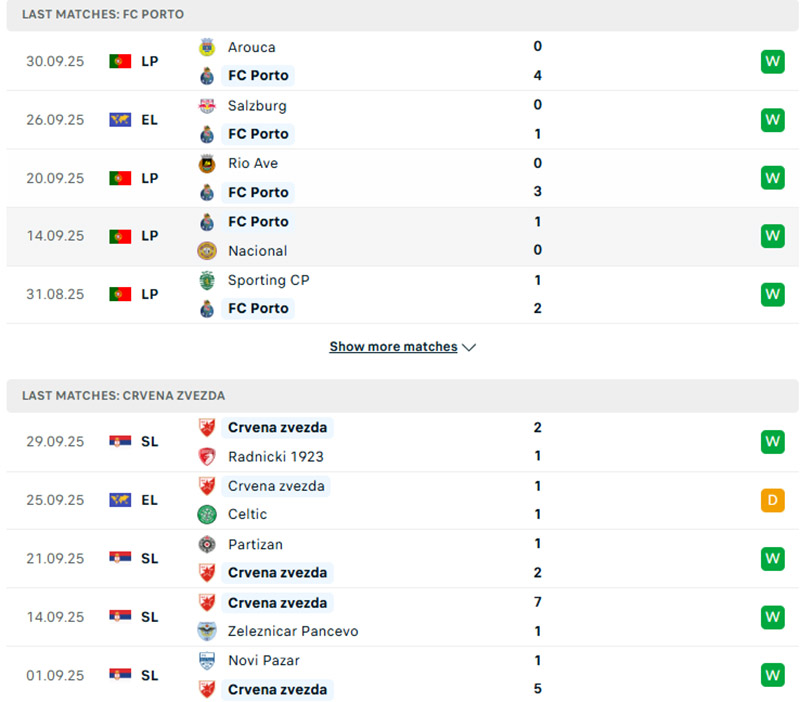Click the Zeleznicar Pancevo club crest

pos(207,631)
